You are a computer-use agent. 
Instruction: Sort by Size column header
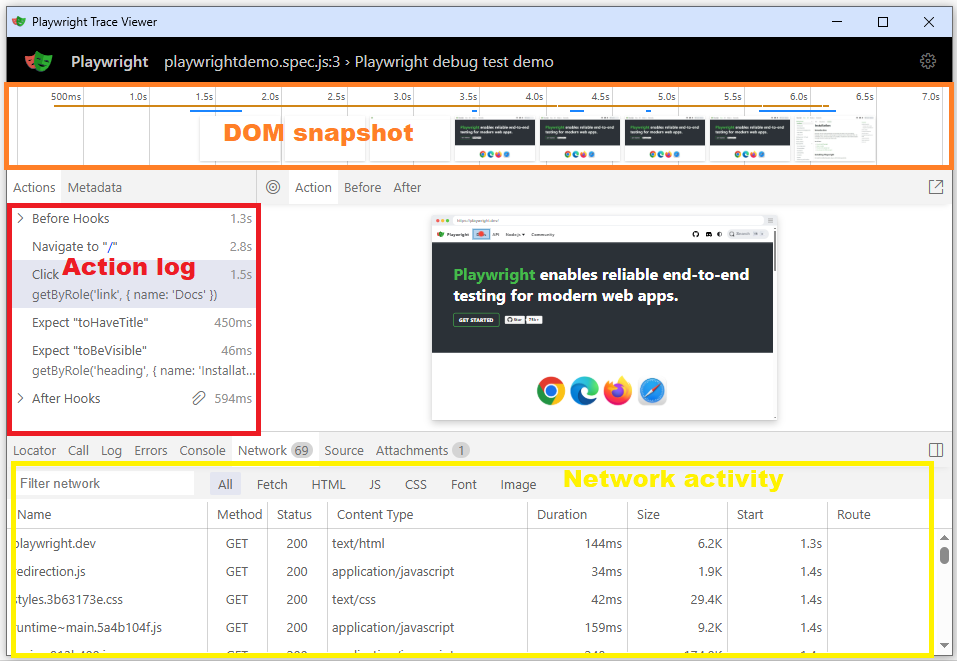[x=677, y=515]
